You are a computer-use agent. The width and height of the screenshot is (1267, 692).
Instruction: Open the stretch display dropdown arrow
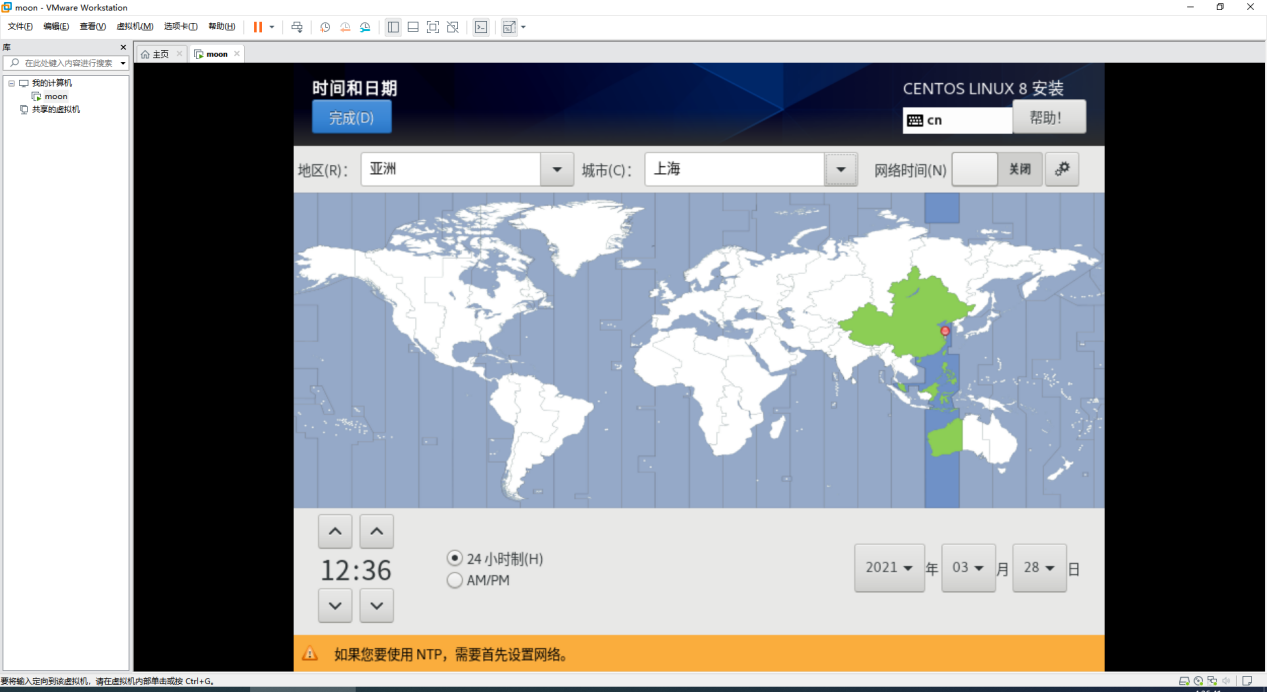pyautogui.click(x=523, y=27)
